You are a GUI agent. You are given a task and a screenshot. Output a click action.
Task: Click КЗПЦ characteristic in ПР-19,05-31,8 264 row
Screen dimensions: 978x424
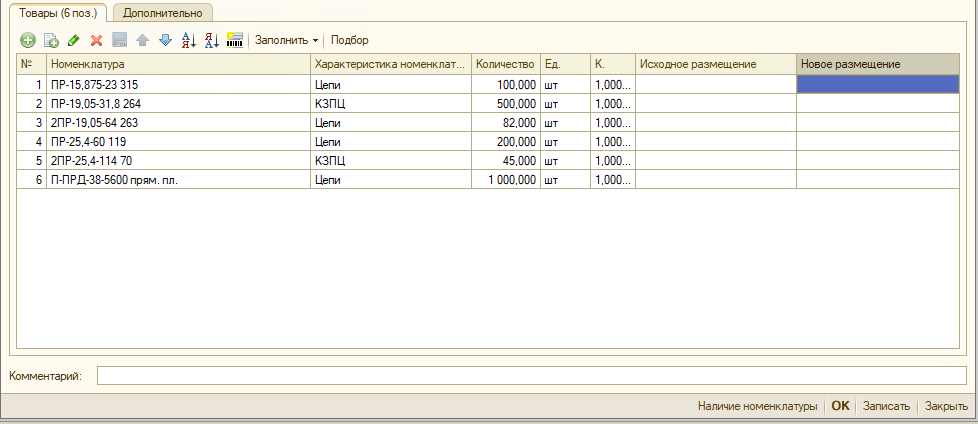click(391, 104)
